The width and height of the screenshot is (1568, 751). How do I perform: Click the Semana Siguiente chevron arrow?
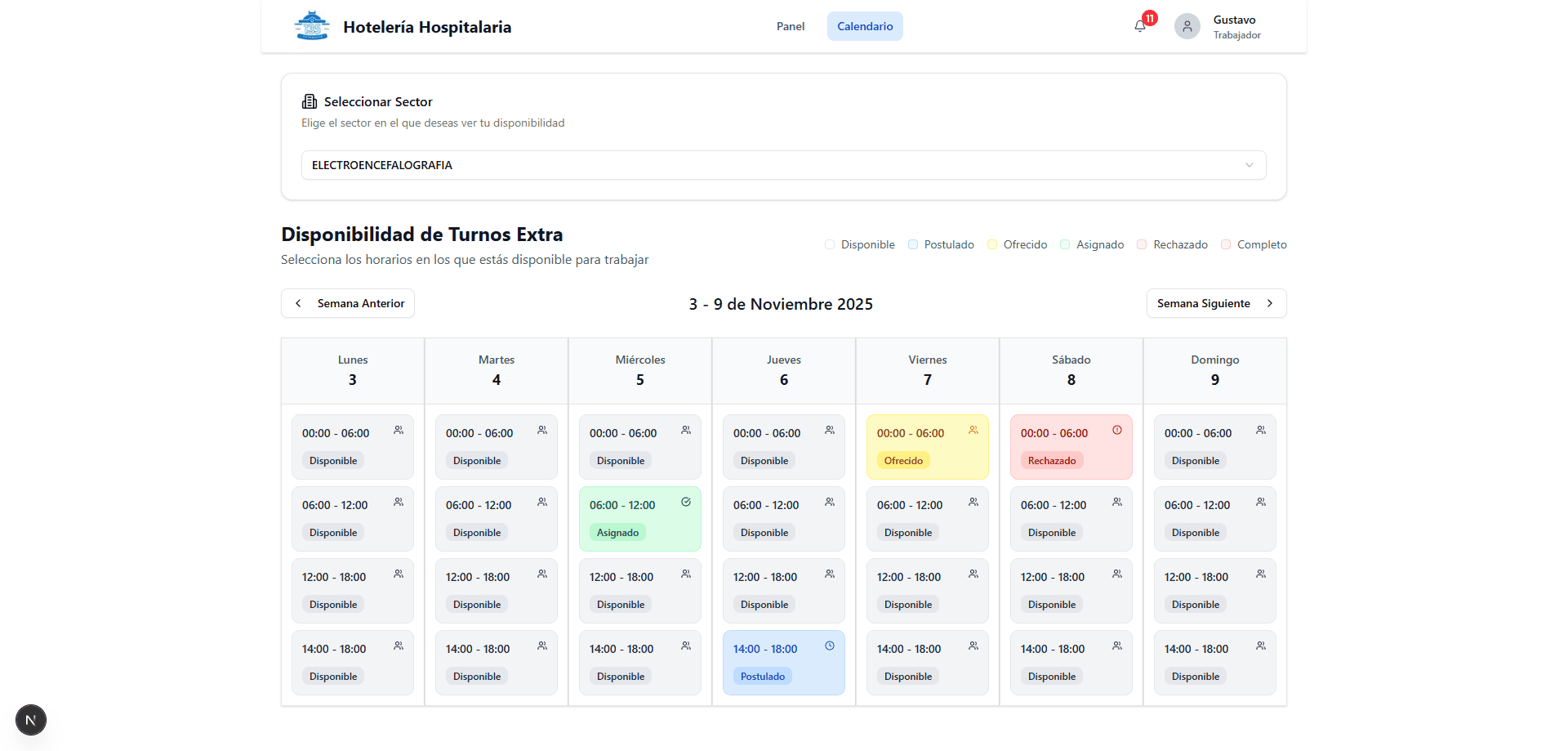pos(1271,303)
